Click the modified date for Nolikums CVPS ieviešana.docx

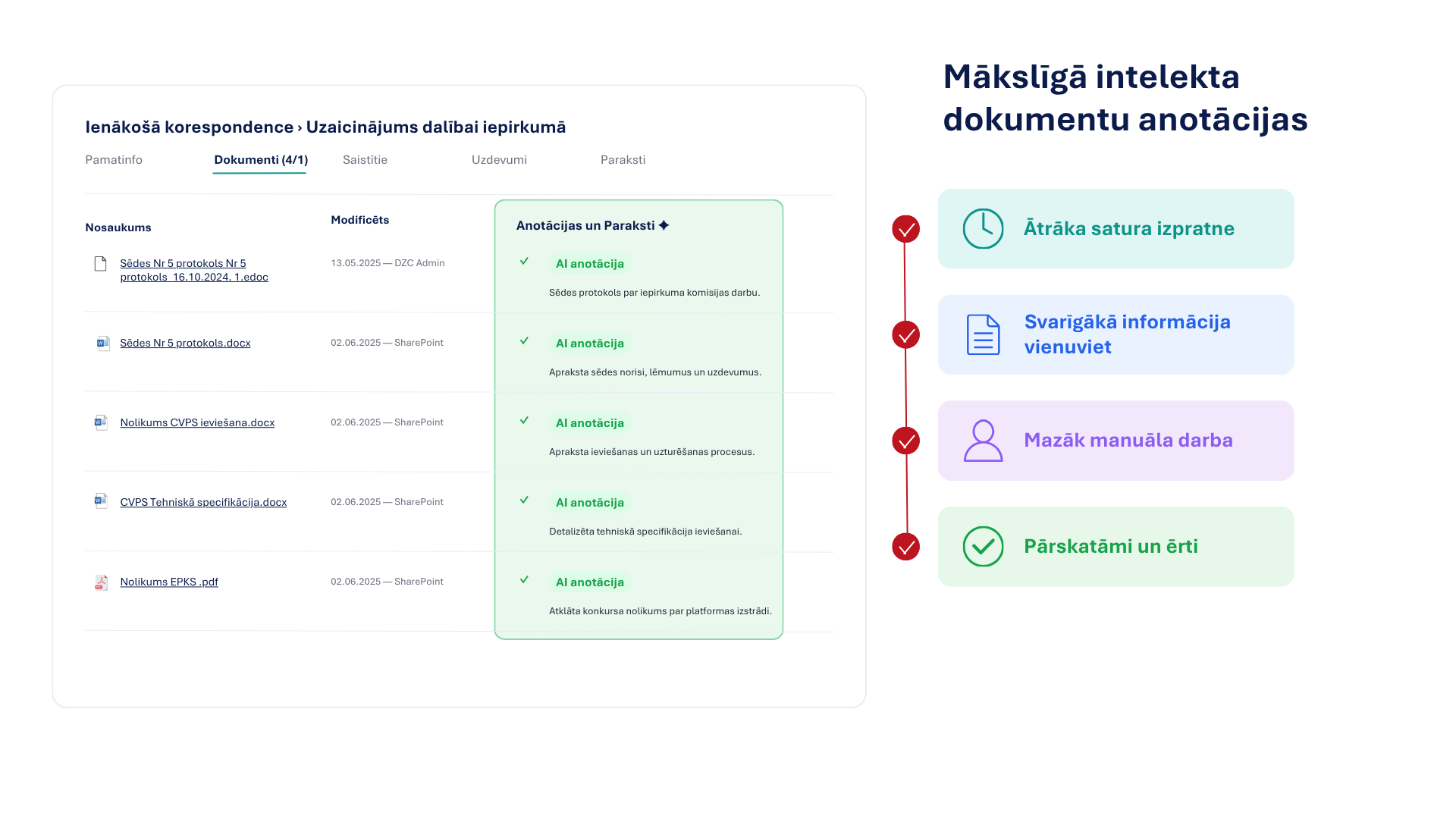pos(387,422)
